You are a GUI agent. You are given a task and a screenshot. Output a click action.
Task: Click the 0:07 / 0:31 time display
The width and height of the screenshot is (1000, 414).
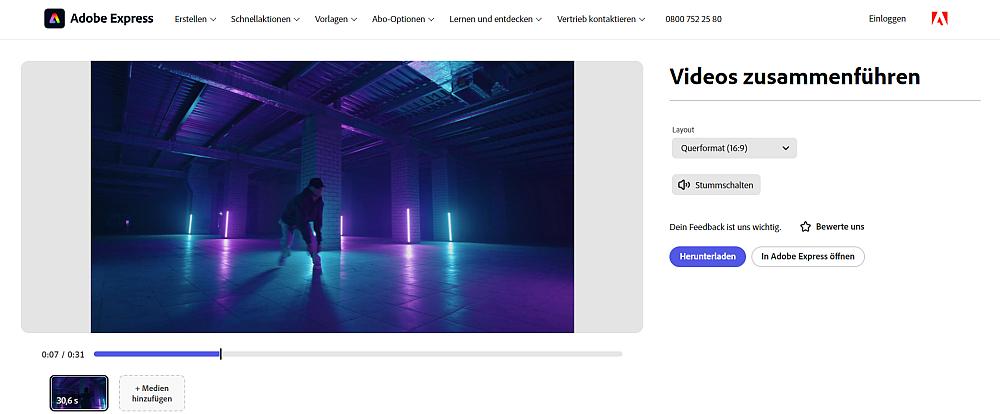pos(63,354)
